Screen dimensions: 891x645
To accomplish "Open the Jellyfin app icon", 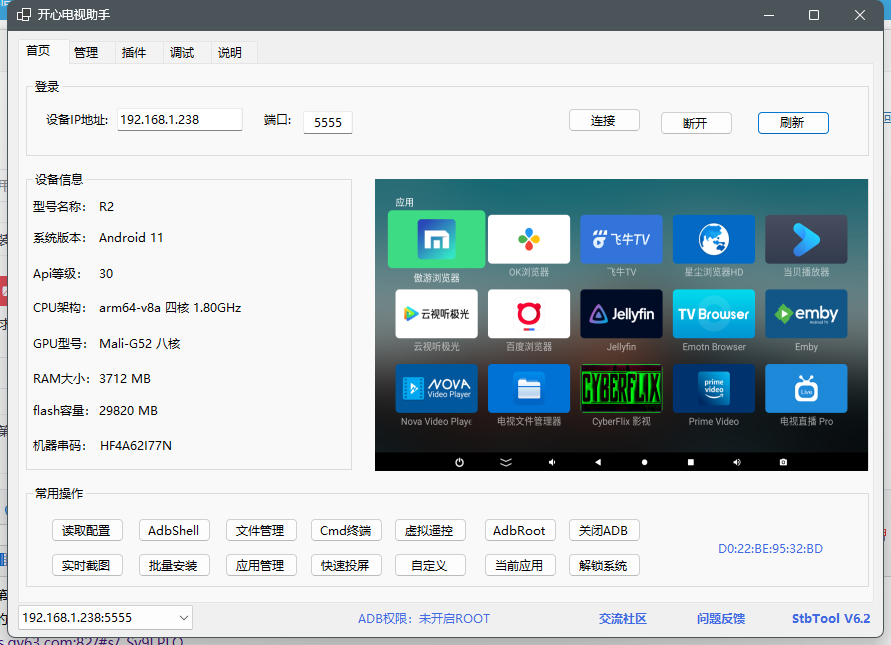I will (x=621, y=313).
